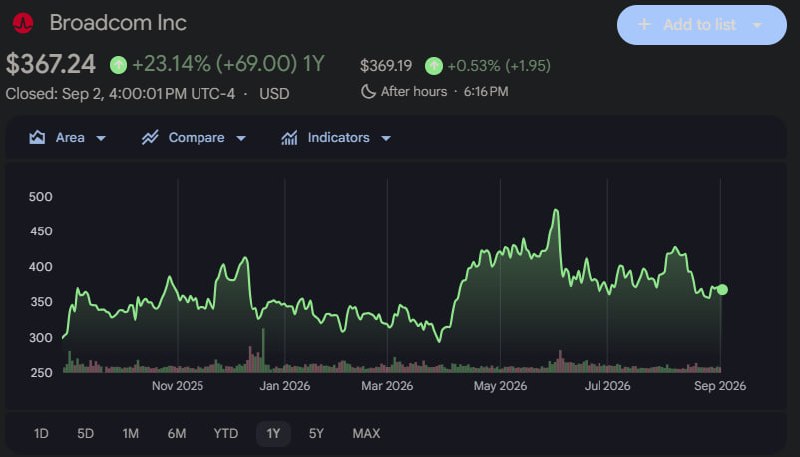Click the plus icon in Add to list
800x457 pixels.
point(644,24)
